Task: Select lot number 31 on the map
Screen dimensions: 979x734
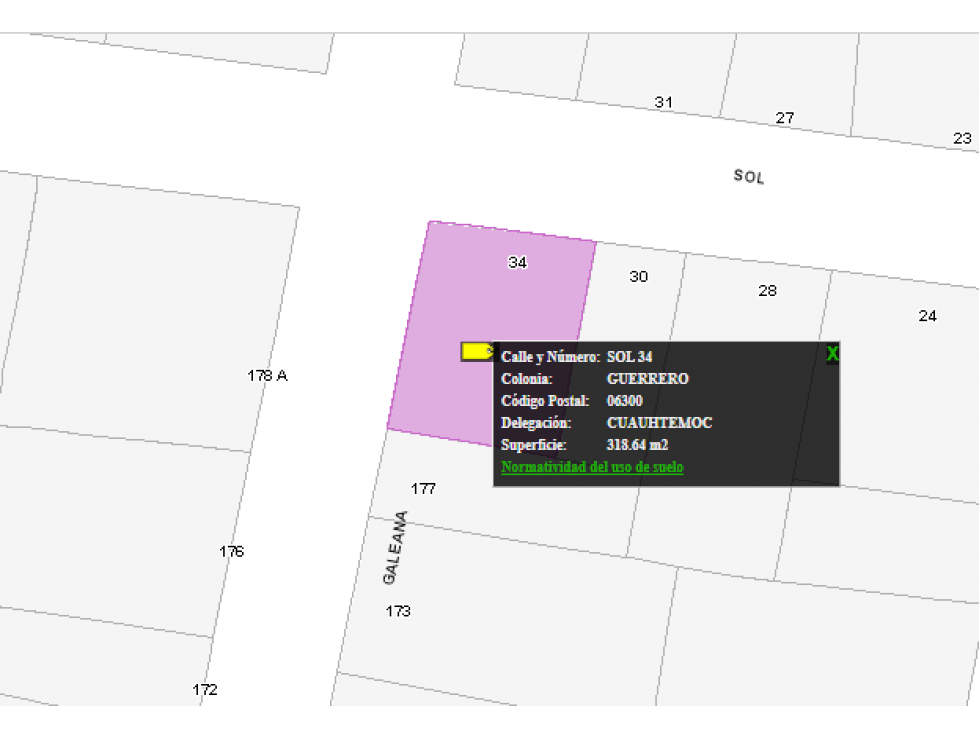Action: [663, 102]
